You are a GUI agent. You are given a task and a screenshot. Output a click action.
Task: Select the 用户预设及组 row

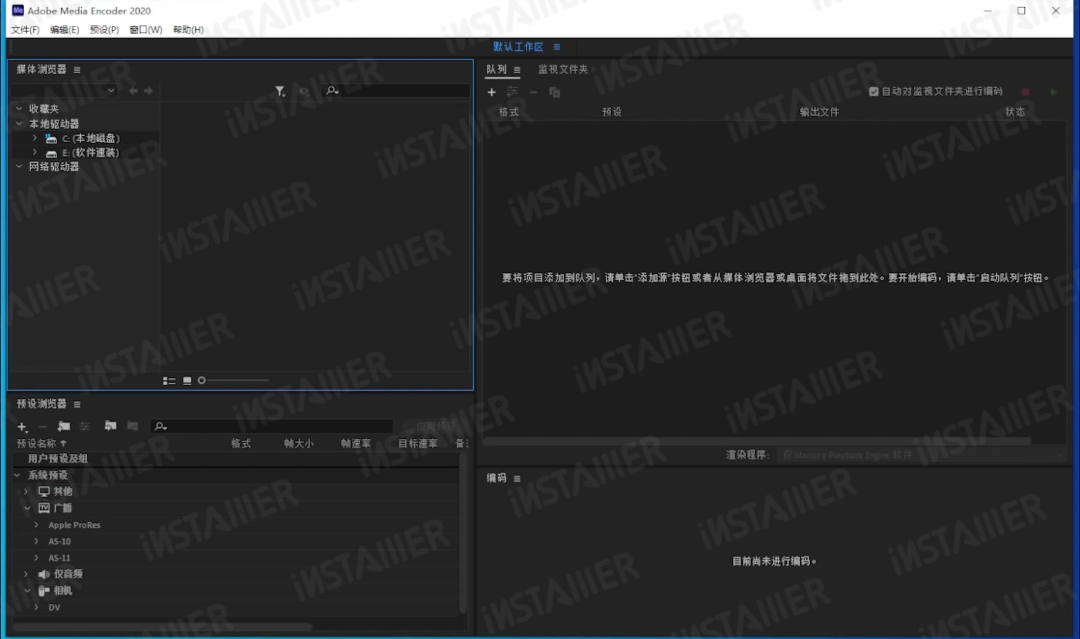(x=237, y=459)
